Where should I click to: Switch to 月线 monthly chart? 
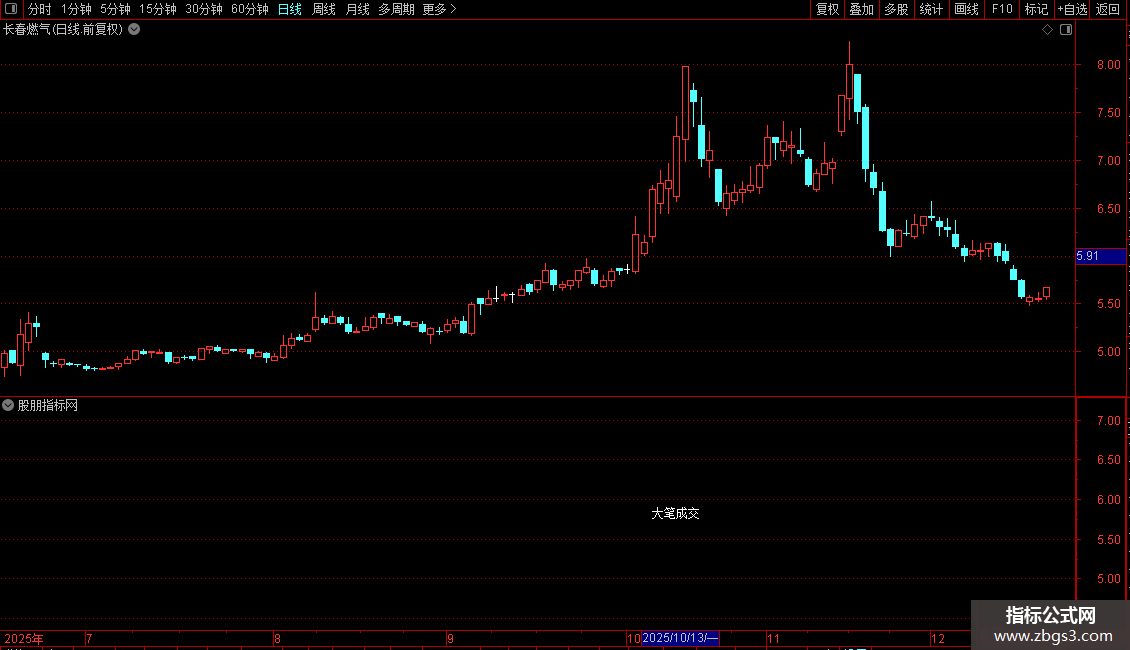(x=357, y=9)
